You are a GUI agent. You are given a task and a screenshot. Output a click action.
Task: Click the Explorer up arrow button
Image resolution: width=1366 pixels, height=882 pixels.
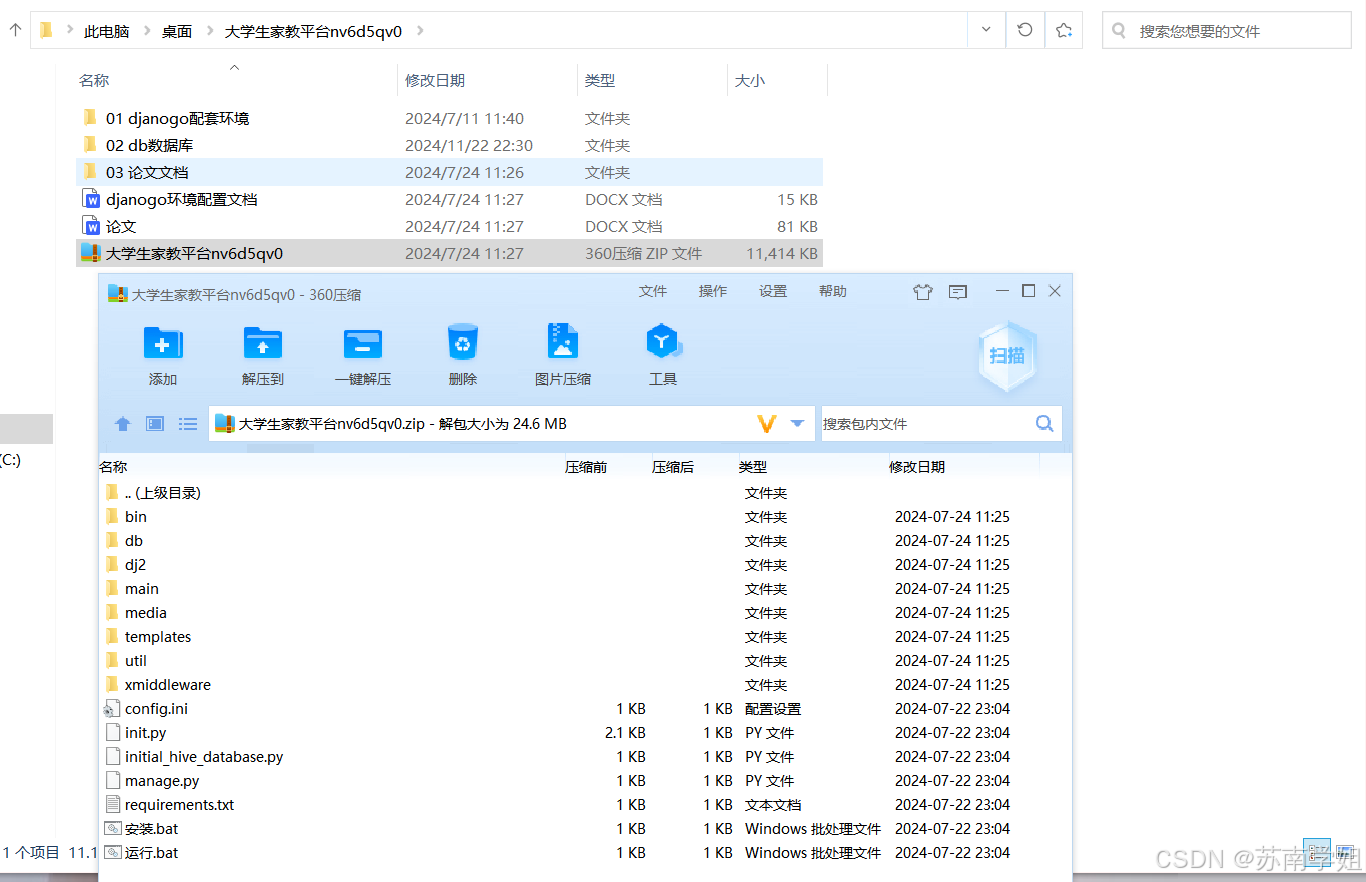coord(15,30)
